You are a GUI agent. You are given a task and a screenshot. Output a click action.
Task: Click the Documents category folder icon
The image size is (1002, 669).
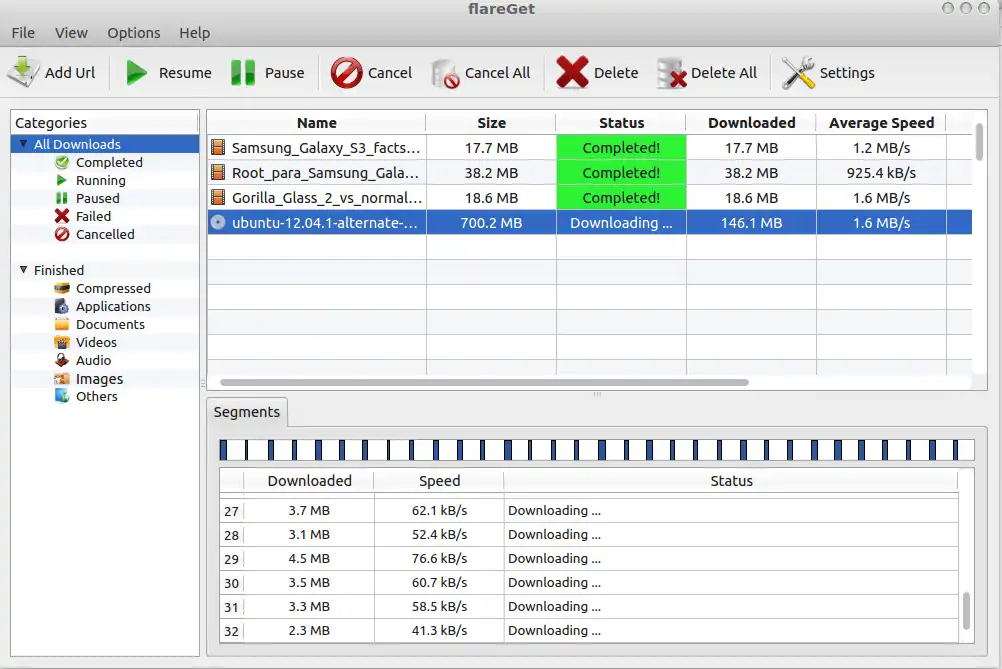(x=62, y=324)
